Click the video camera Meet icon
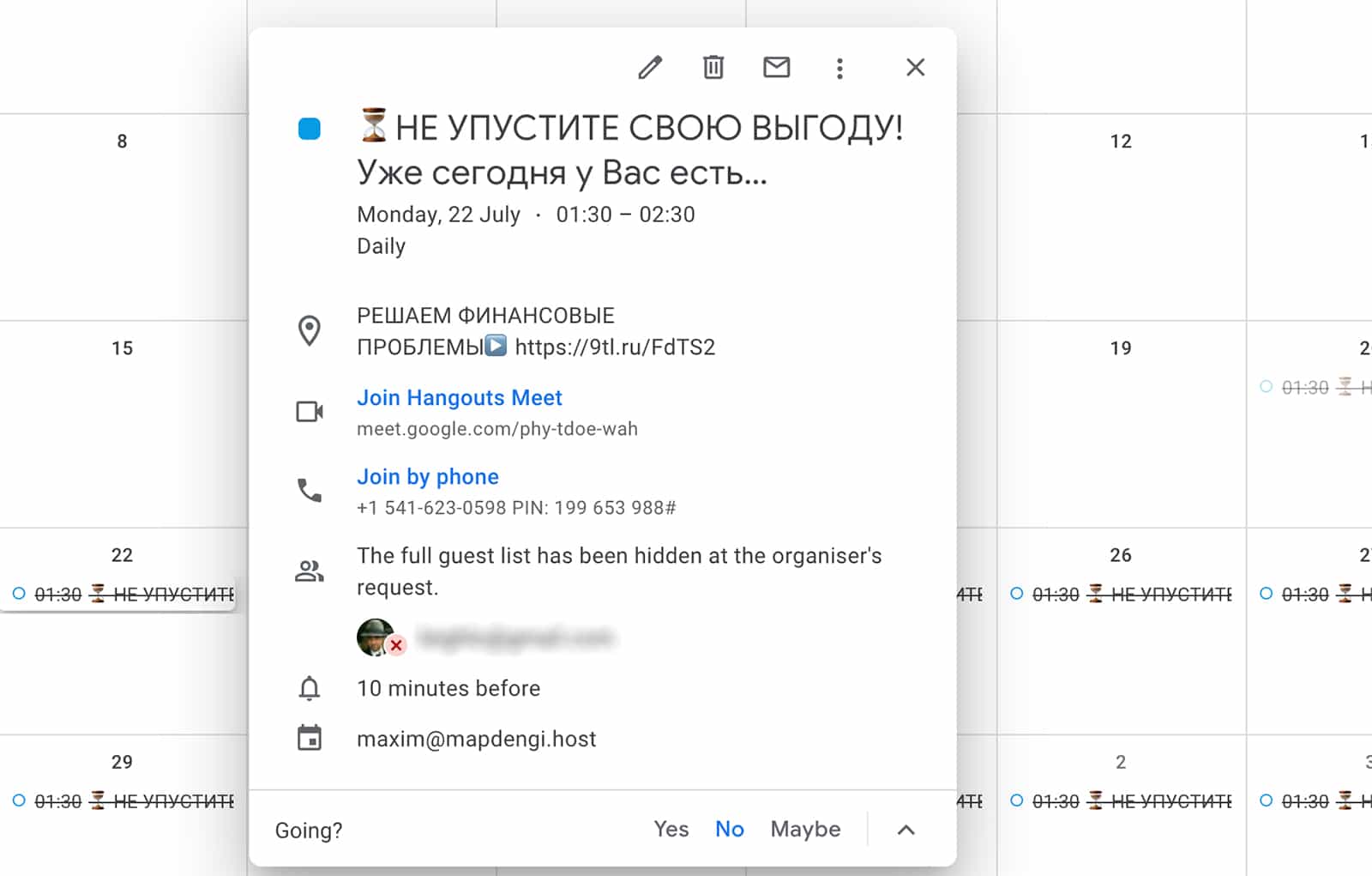The width and height of the screenshot is (1372, 876). (x=310, y=412)
